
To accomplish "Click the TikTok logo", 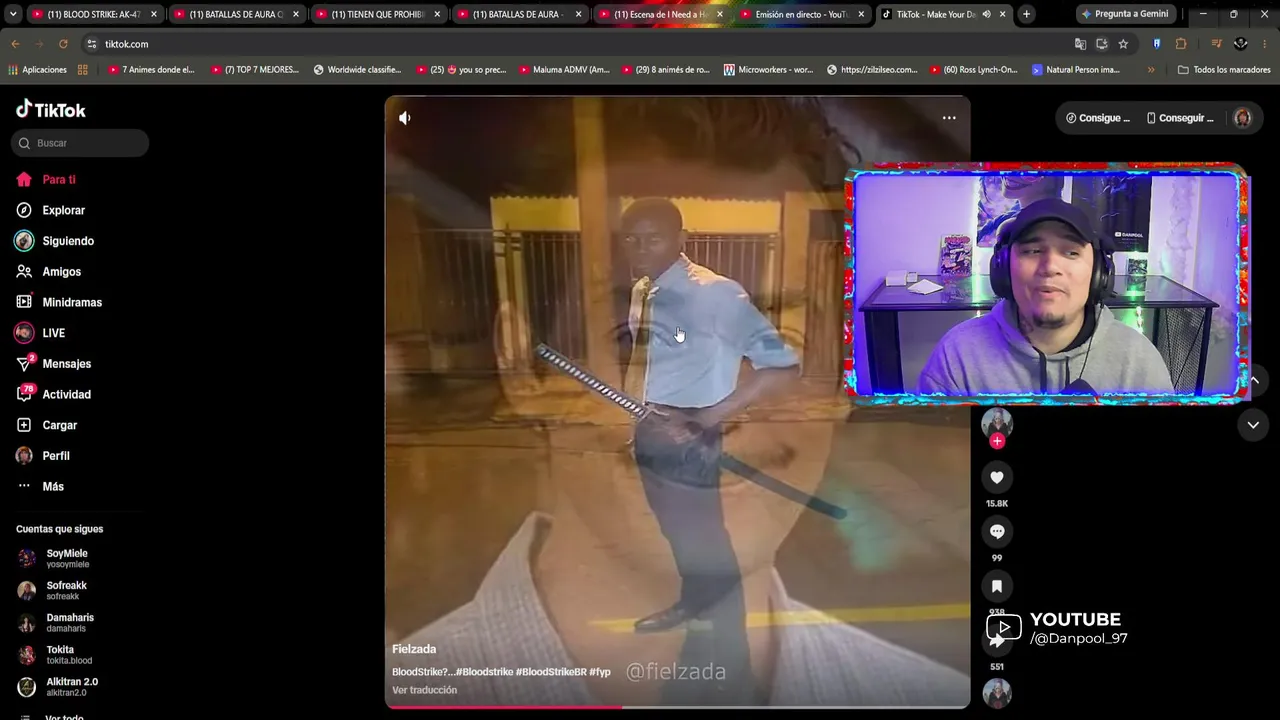I will pyautogui.click(x=51, y=109).
